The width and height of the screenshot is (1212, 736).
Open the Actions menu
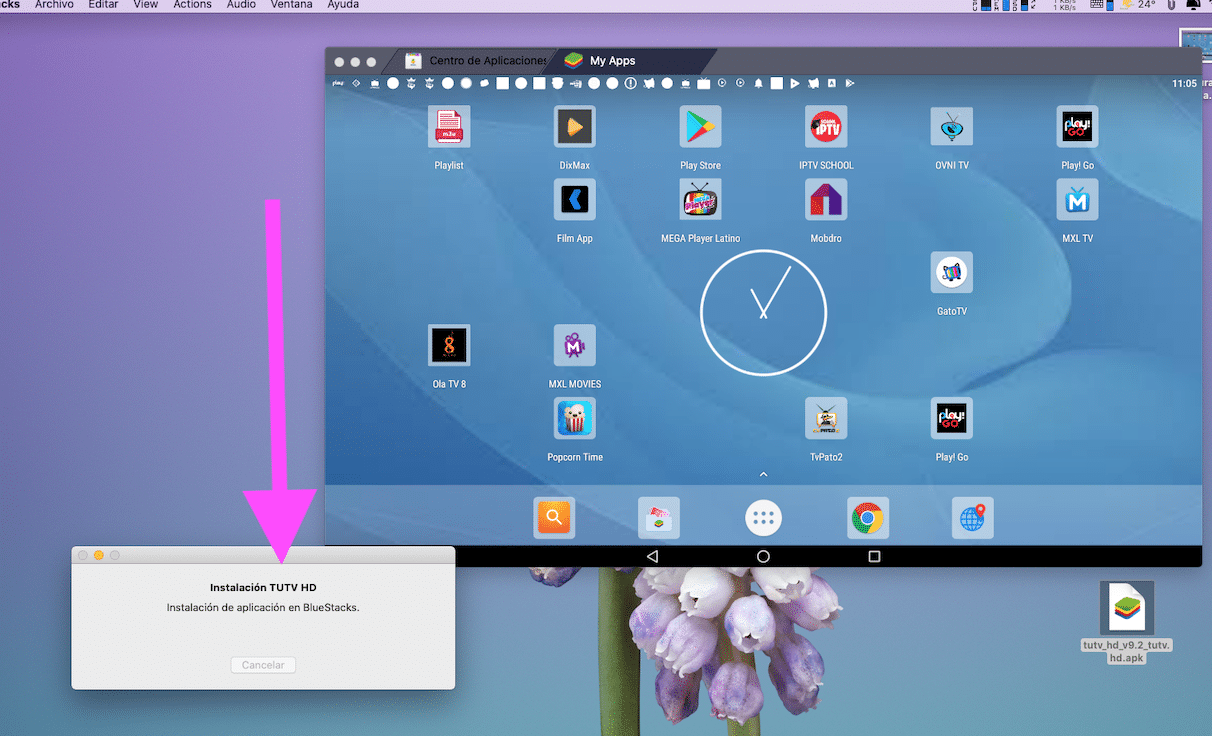[192, 5]
